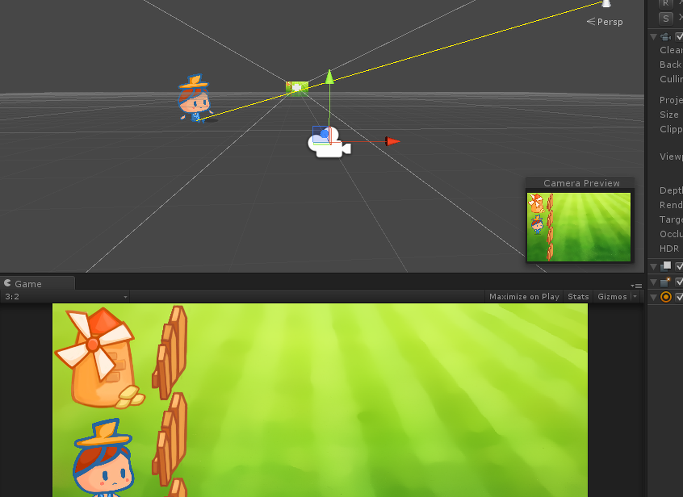This screenshot has width=683, height=497.
Task: Toggle checkbox next to GUI Layer icon
Action: 679,266
